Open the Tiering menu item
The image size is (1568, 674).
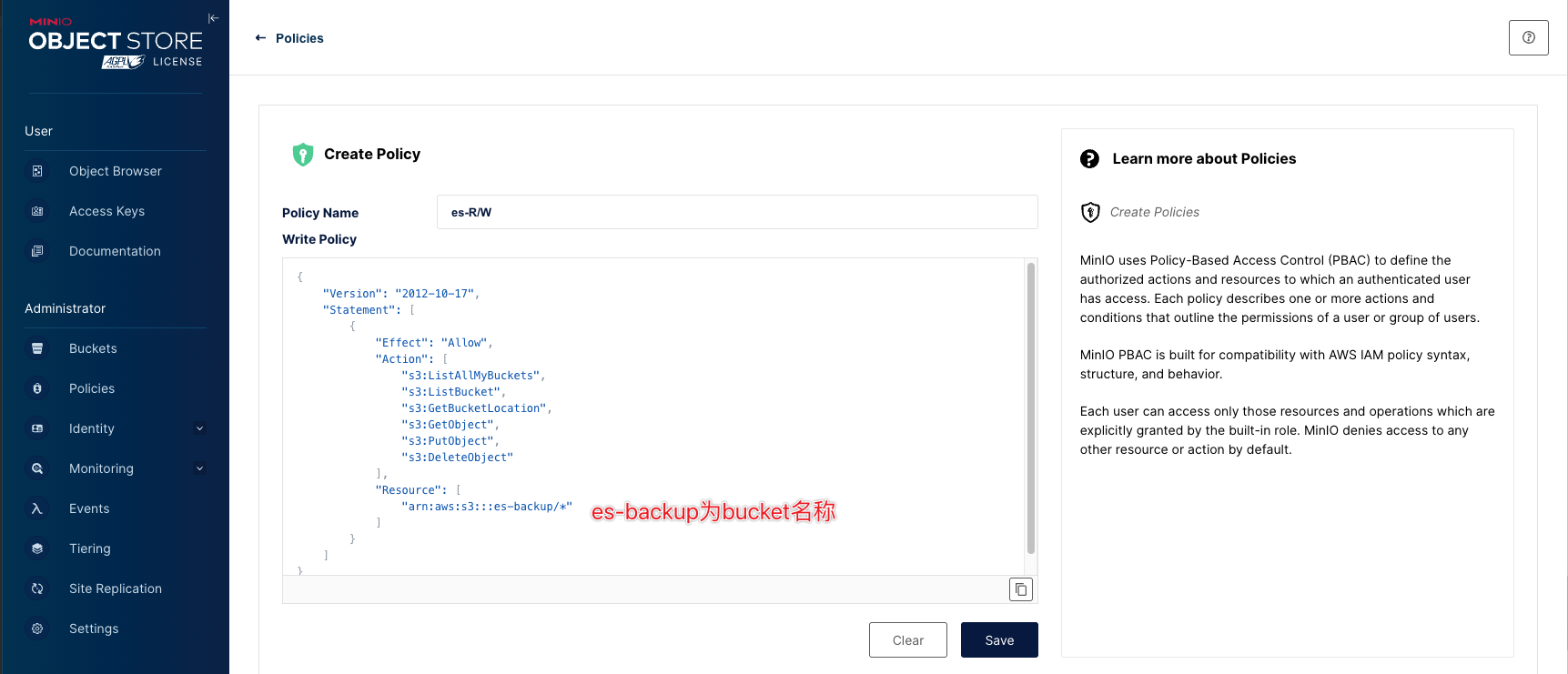point(90,548)
